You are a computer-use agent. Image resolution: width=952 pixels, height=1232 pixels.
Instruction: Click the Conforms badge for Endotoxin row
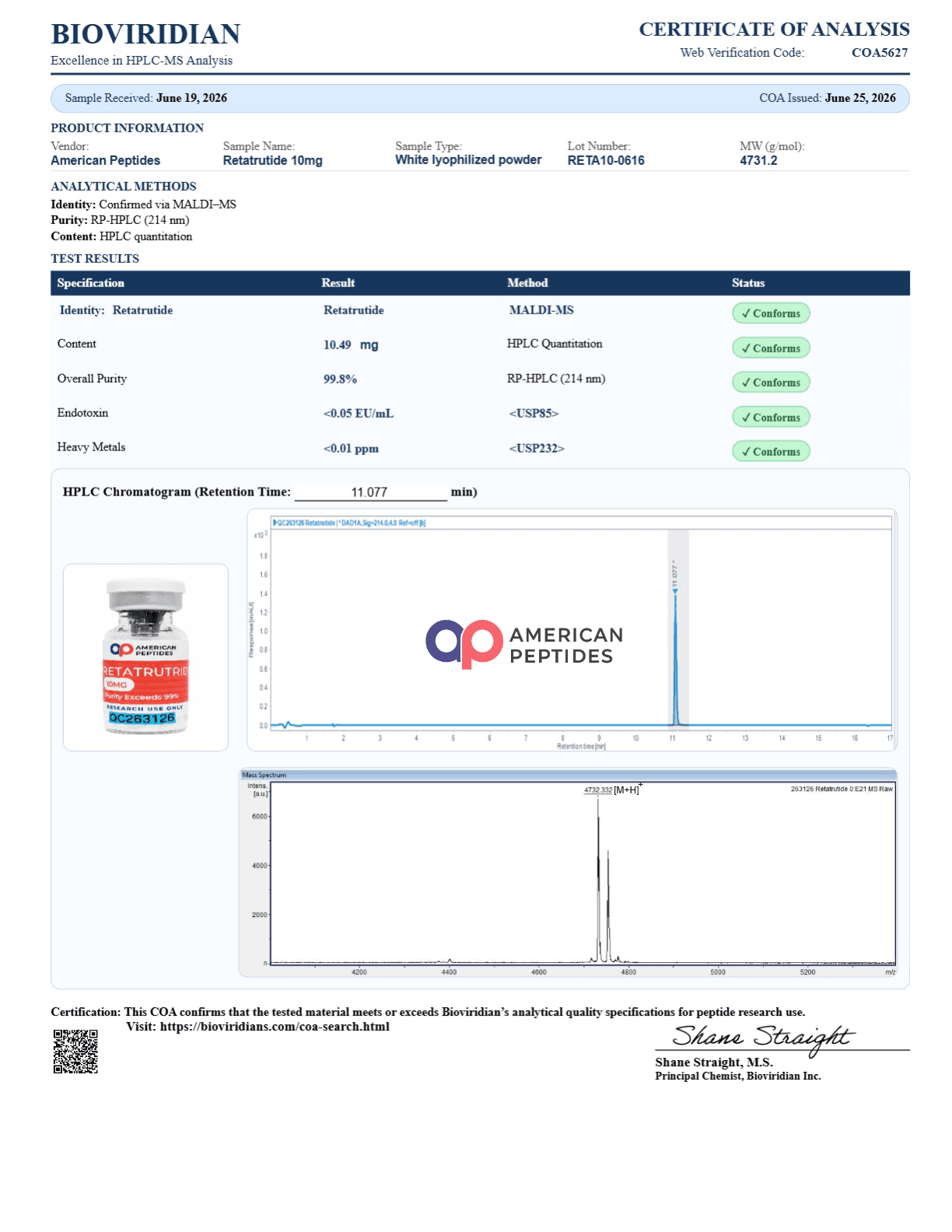(x=771, y=418)
